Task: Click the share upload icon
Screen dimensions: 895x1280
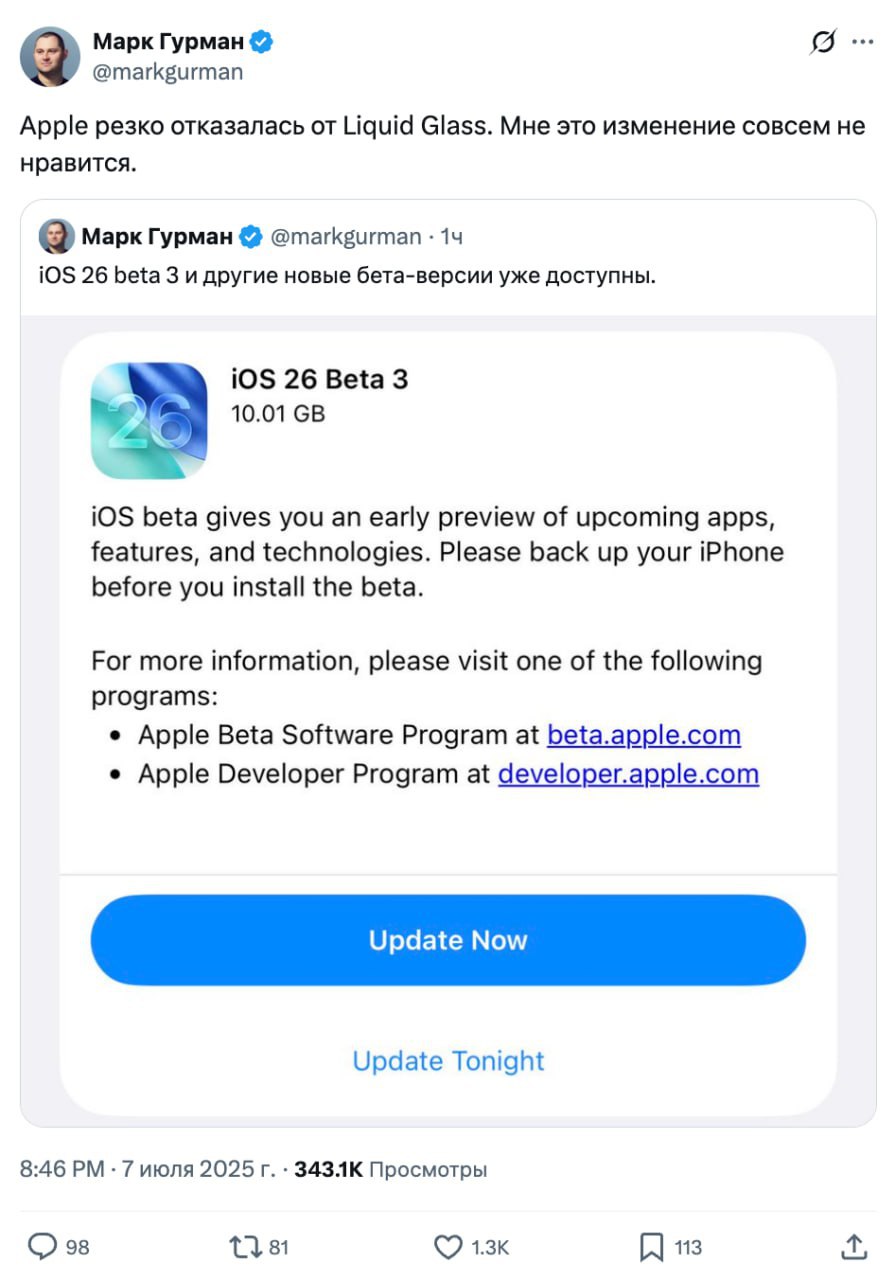Action: click(853, 1246)
